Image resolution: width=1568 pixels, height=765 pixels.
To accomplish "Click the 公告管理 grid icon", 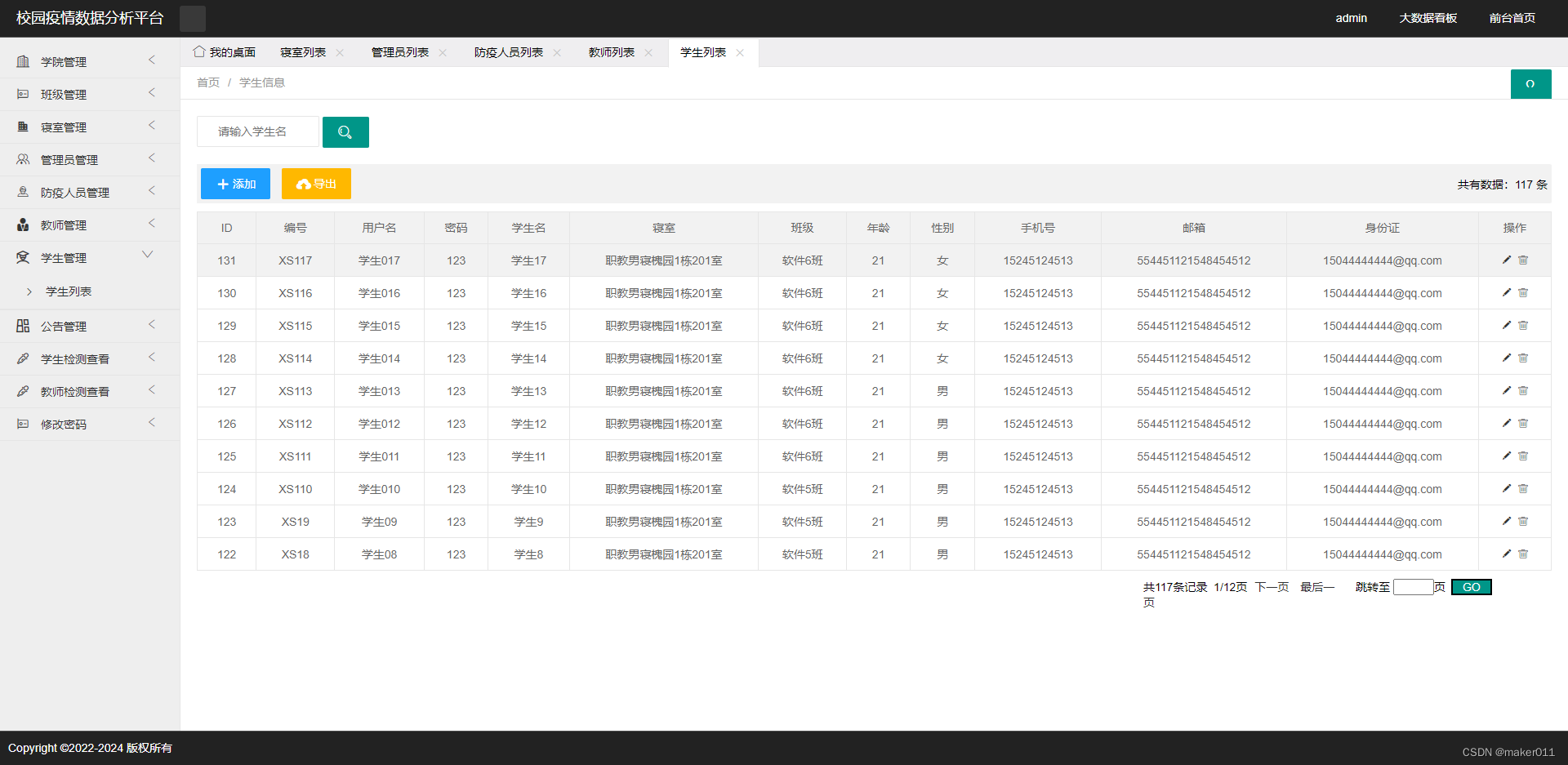I will 23,327.
